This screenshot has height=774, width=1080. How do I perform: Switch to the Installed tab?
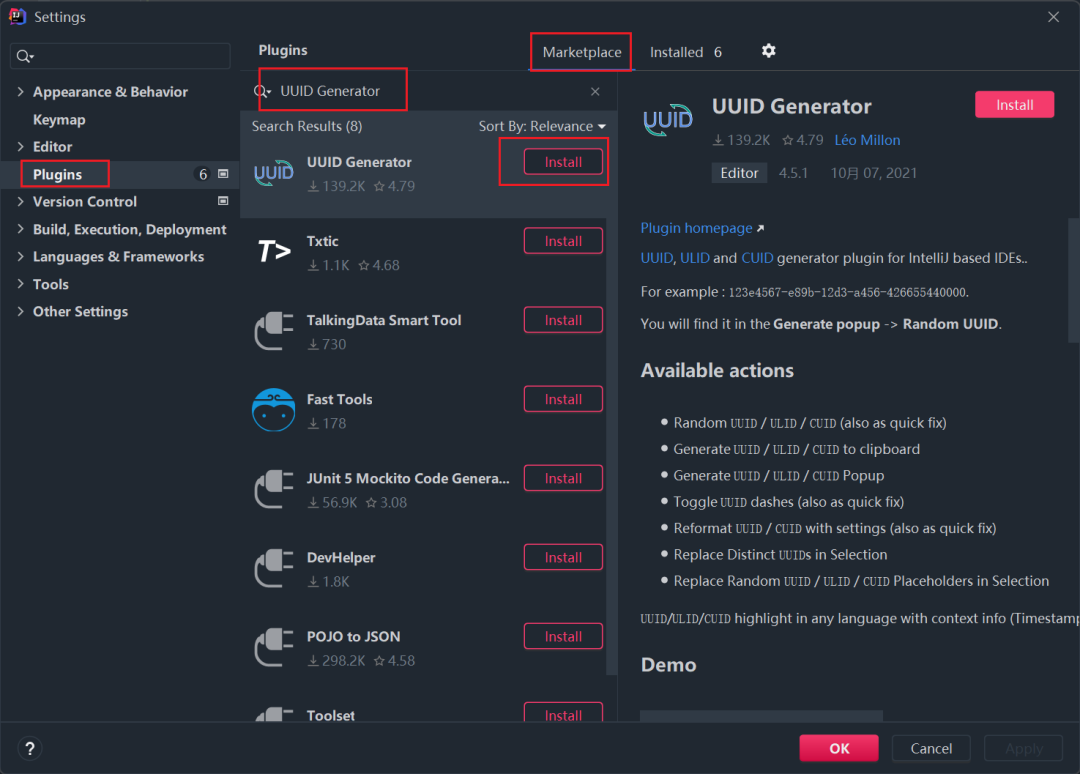point(685,52)
